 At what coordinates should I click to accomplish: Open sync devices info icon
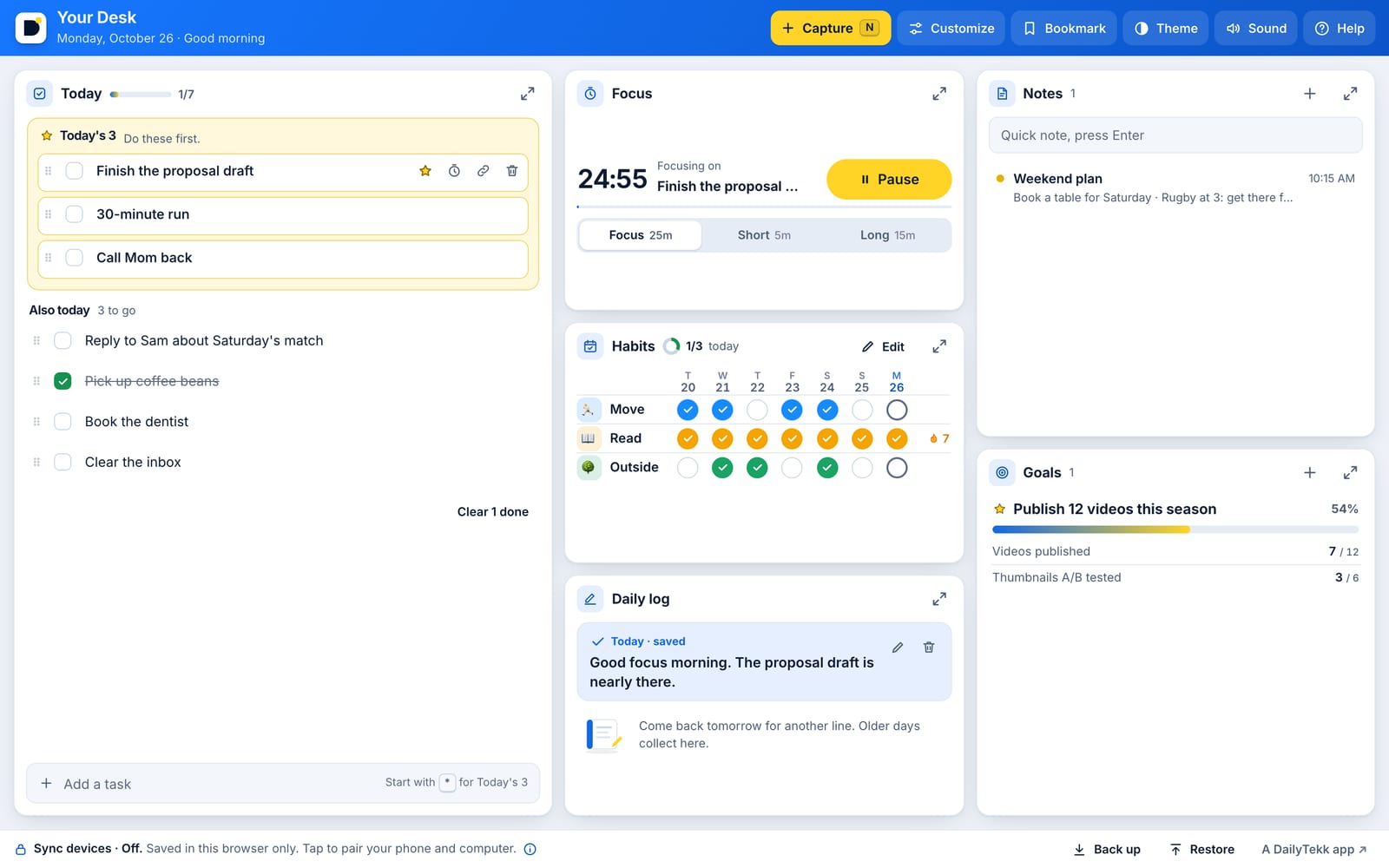point(530,849)
